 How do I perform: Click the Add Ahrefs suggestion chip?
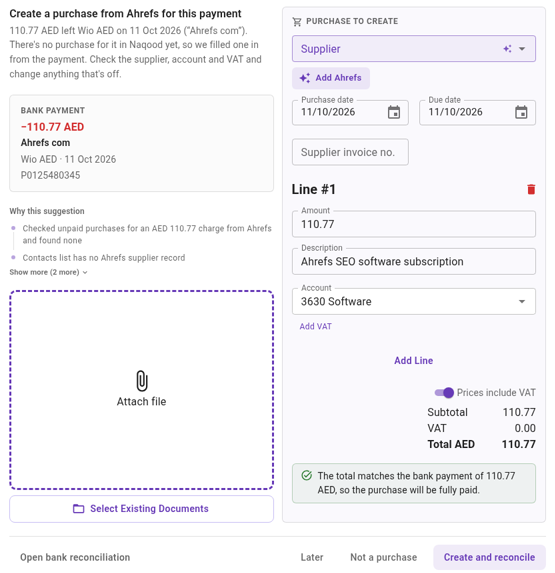tap(331, 78)
